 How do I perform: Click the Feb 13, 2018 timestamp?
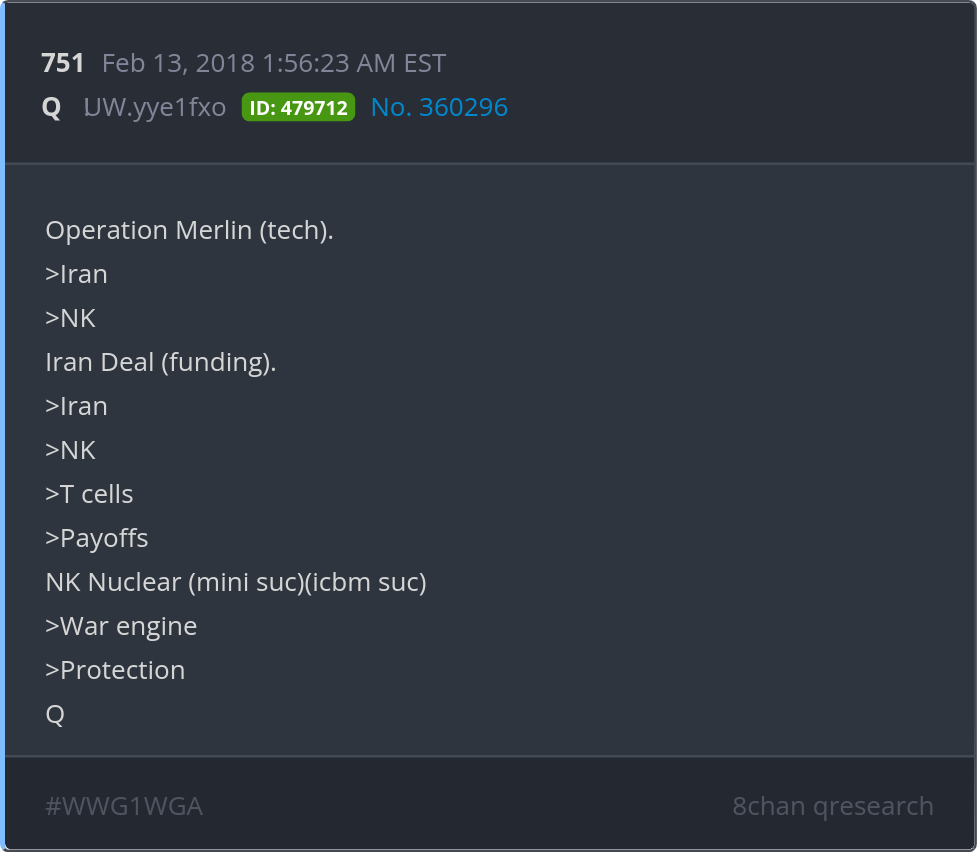tap(274, 64)
